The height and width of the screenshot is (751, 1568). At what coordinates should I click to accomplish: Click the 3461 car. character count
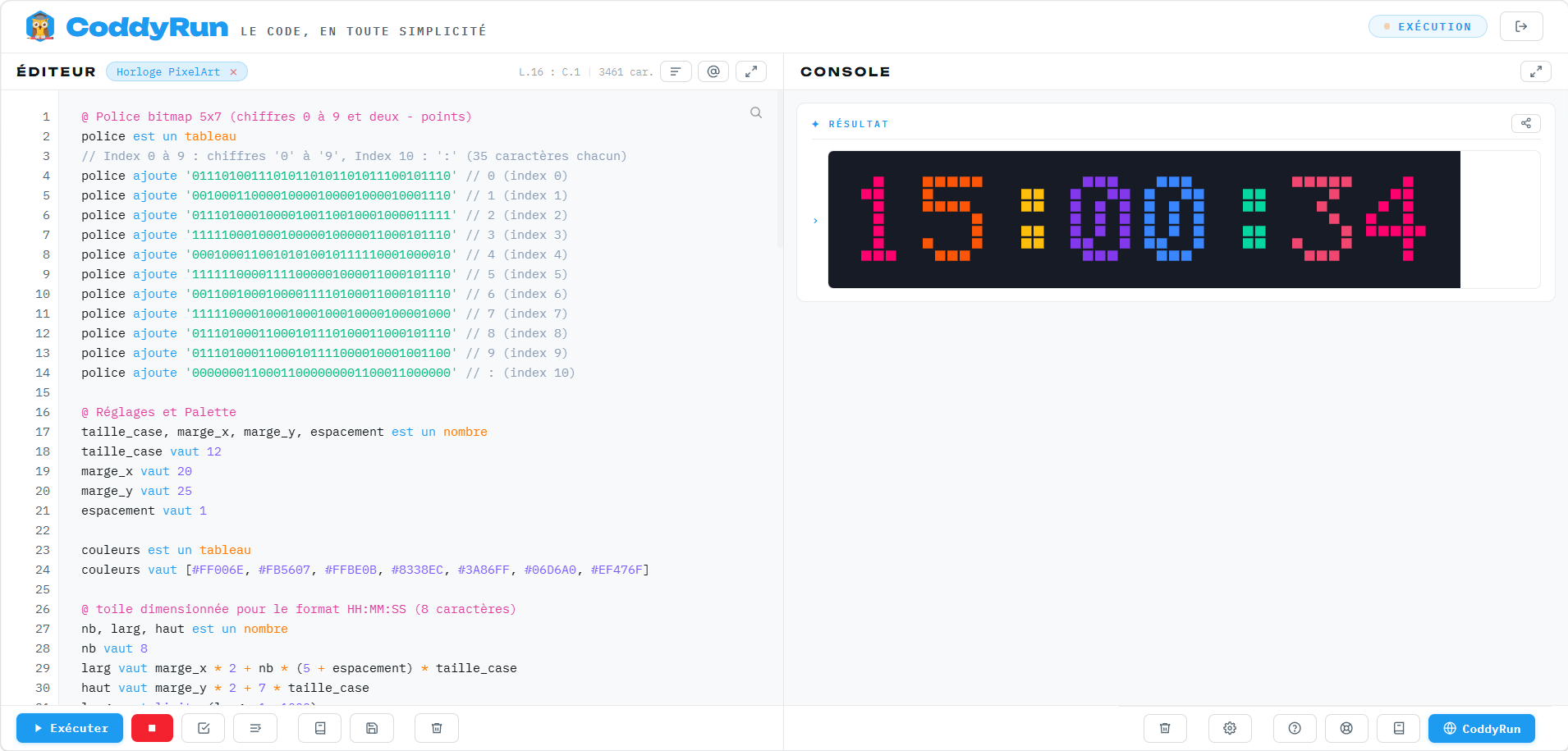(x=626, y=72)
